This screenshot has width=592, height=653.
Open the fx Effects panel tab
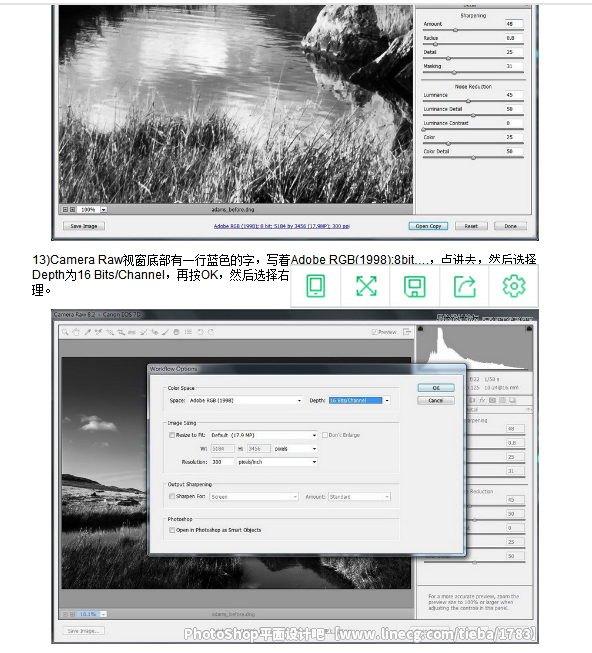(482, 400)
